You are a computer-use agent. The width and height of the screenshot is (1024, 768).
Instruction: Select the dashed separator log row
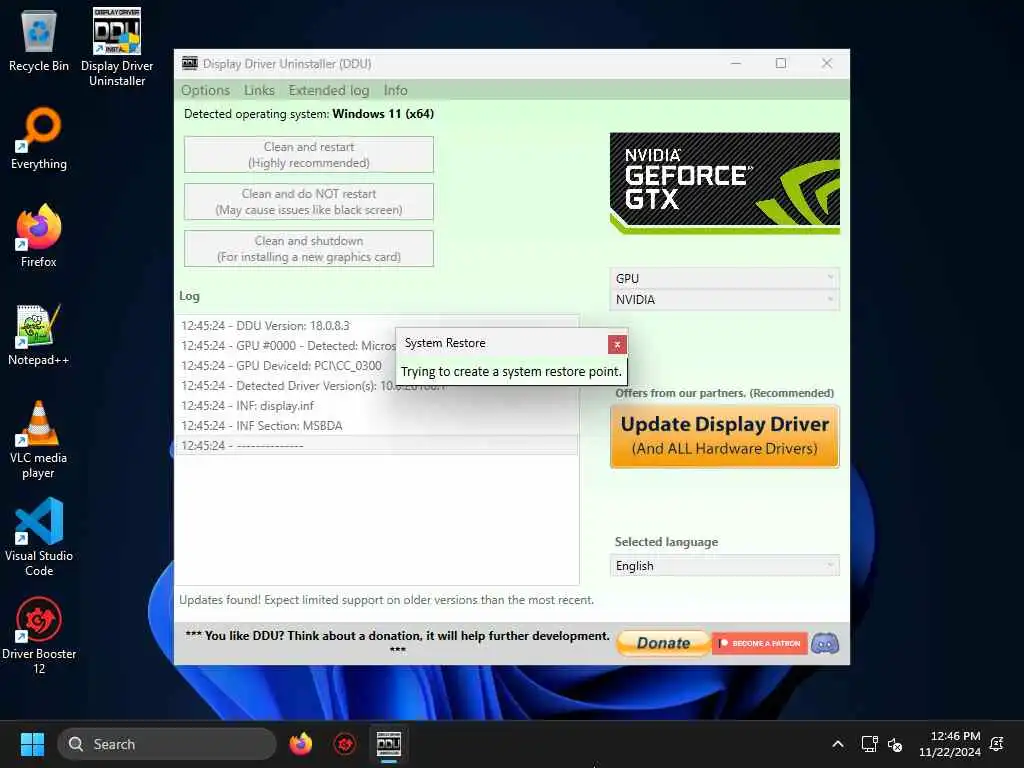(376, 445)
